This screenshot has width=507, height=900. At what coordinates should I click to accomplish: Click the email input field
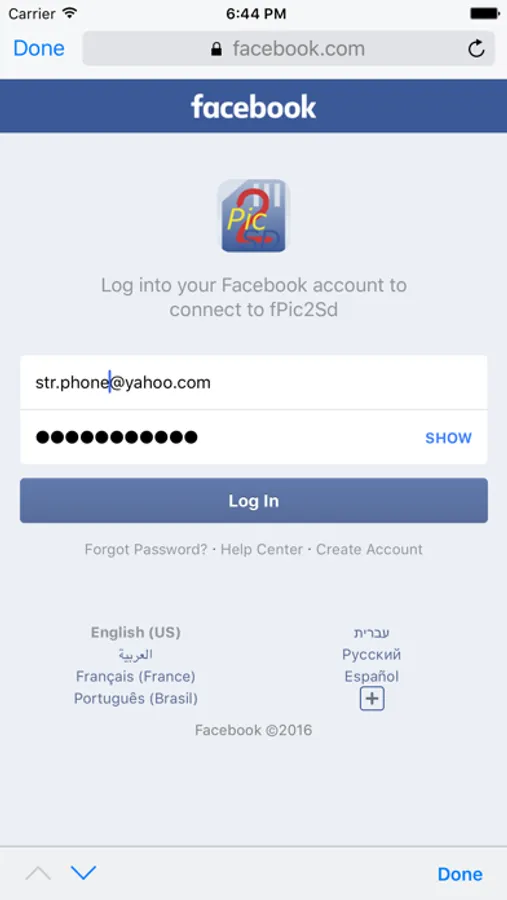pyautogui.click(x=254, y=382)
